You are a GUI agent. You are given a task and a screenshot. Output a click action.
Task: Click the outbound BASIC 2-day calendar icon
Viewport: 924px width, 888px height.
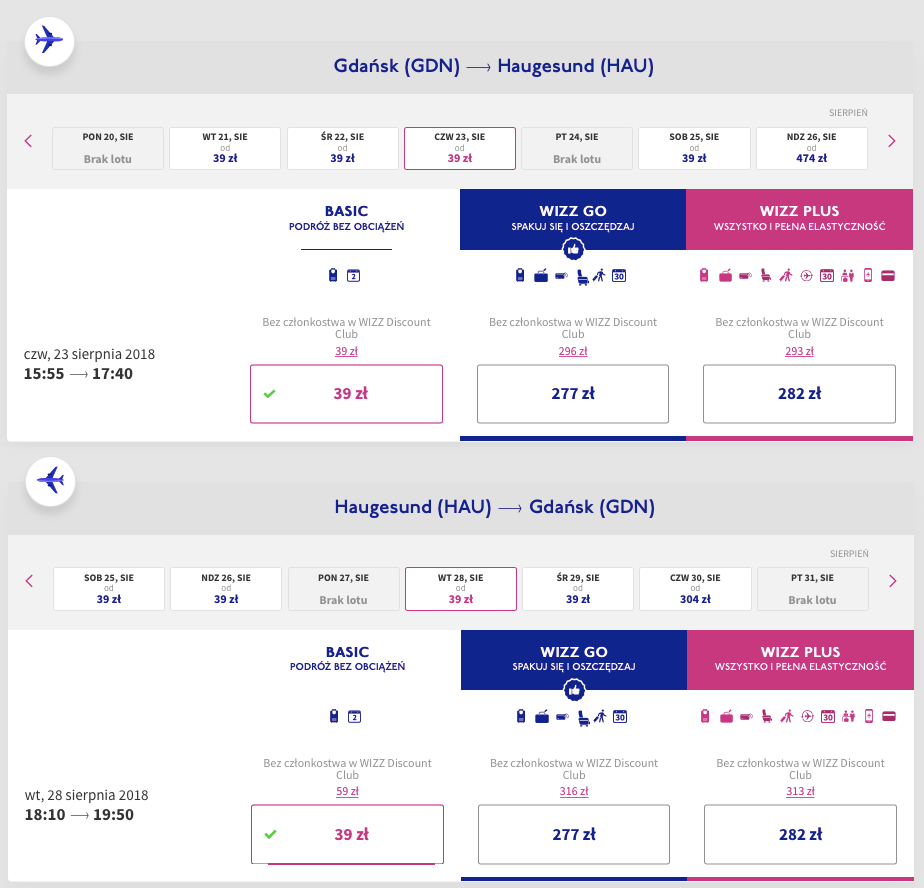[353, 276]
